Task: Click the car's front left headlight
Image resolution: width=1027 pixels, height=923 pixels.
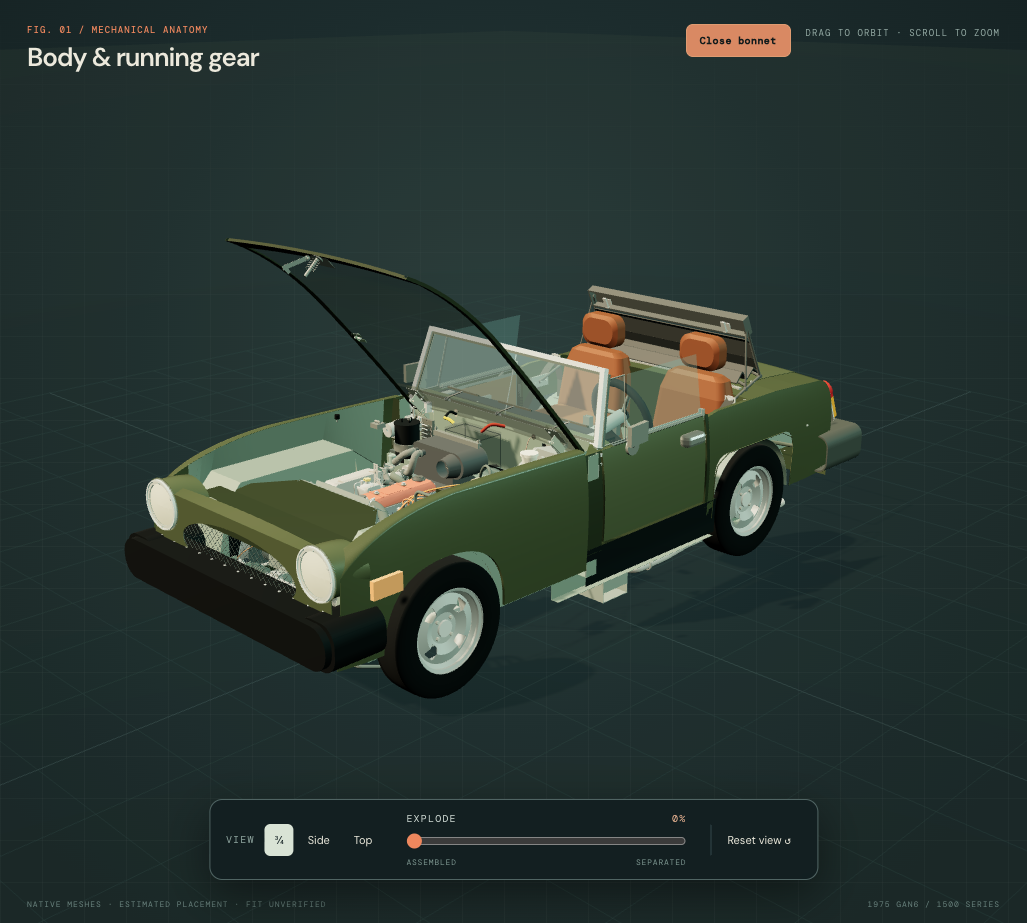Action: [x=316, y=575]
